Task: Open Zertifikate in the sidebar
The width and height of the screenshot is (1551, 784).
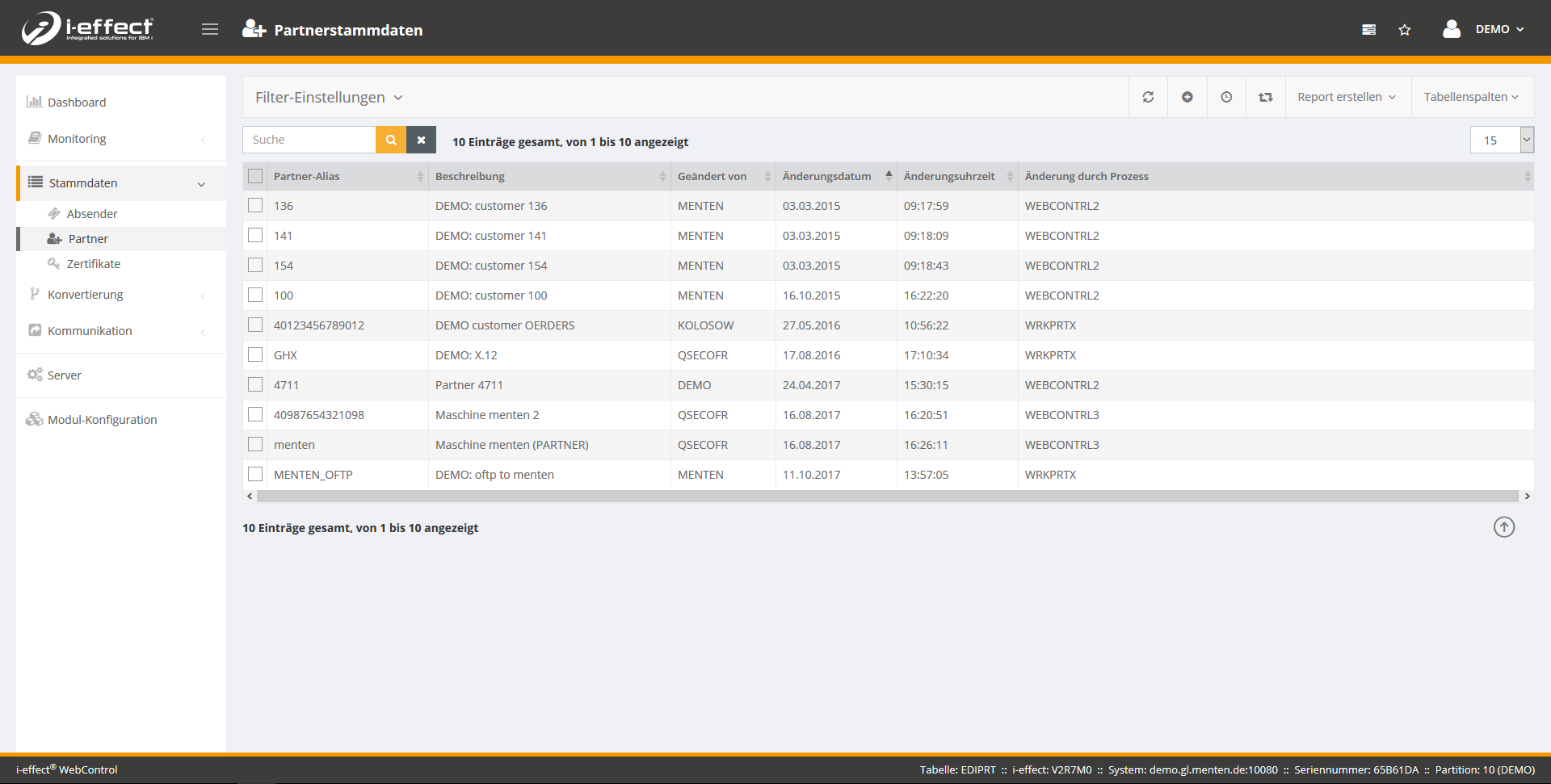Action: [x=94, y=264]
